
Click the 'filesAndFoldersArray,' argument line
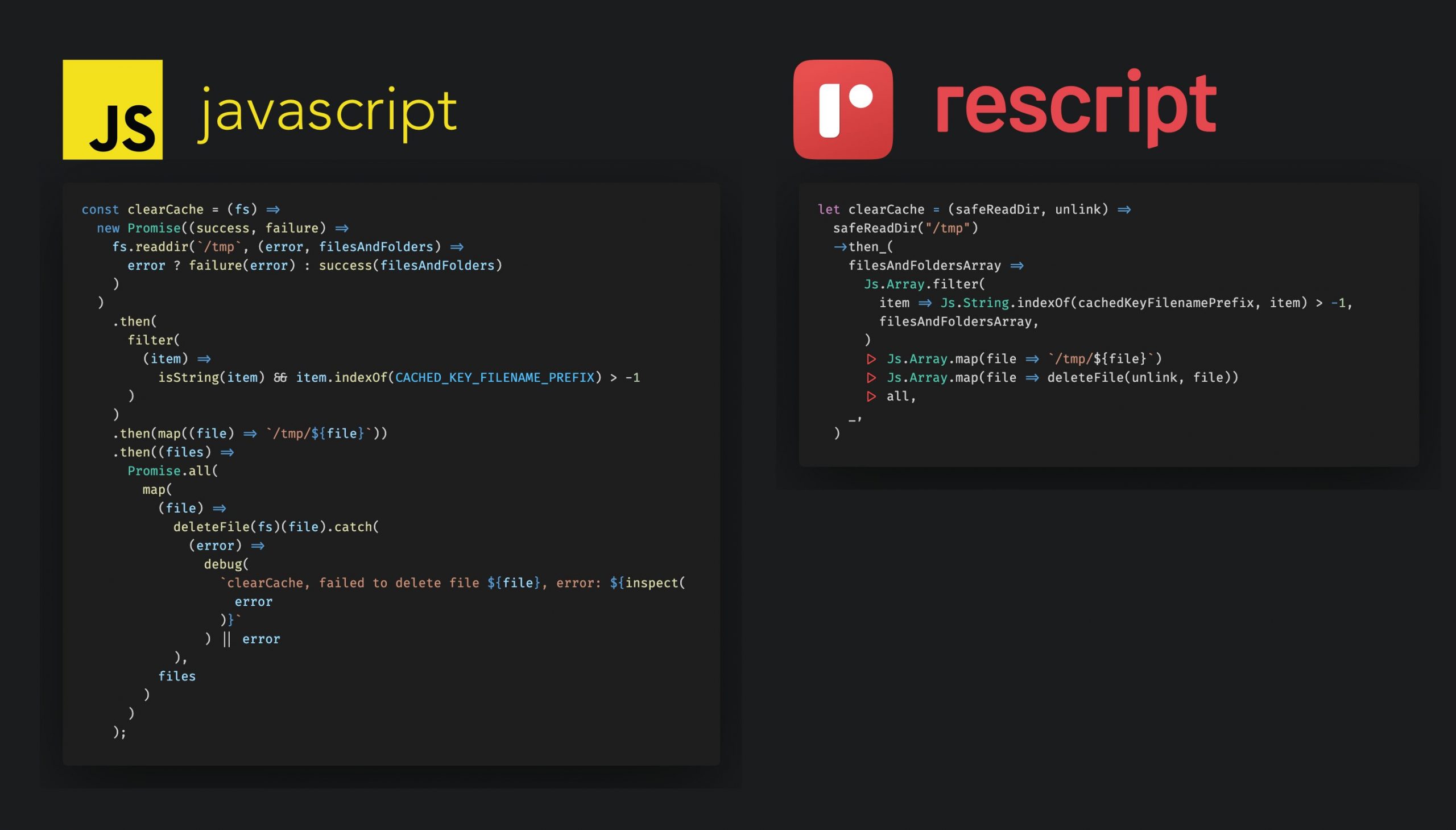pyautogui.click(x=959, y=321)
